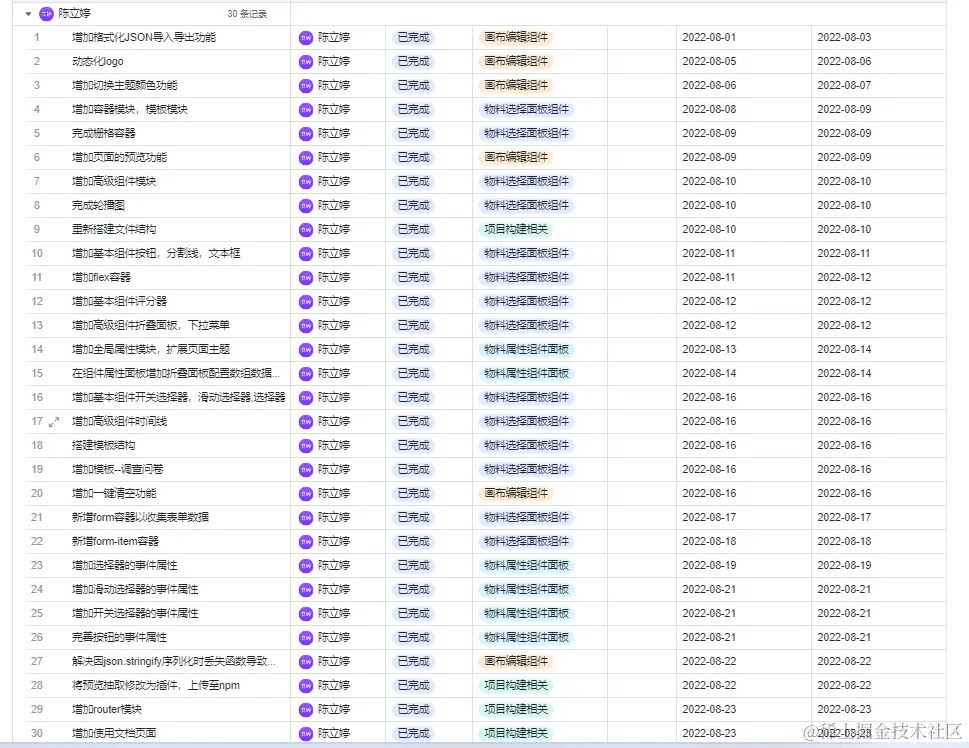969x748 pixels.
Task: Select task 增加页面的预览功能
Action: click(119, 158)
